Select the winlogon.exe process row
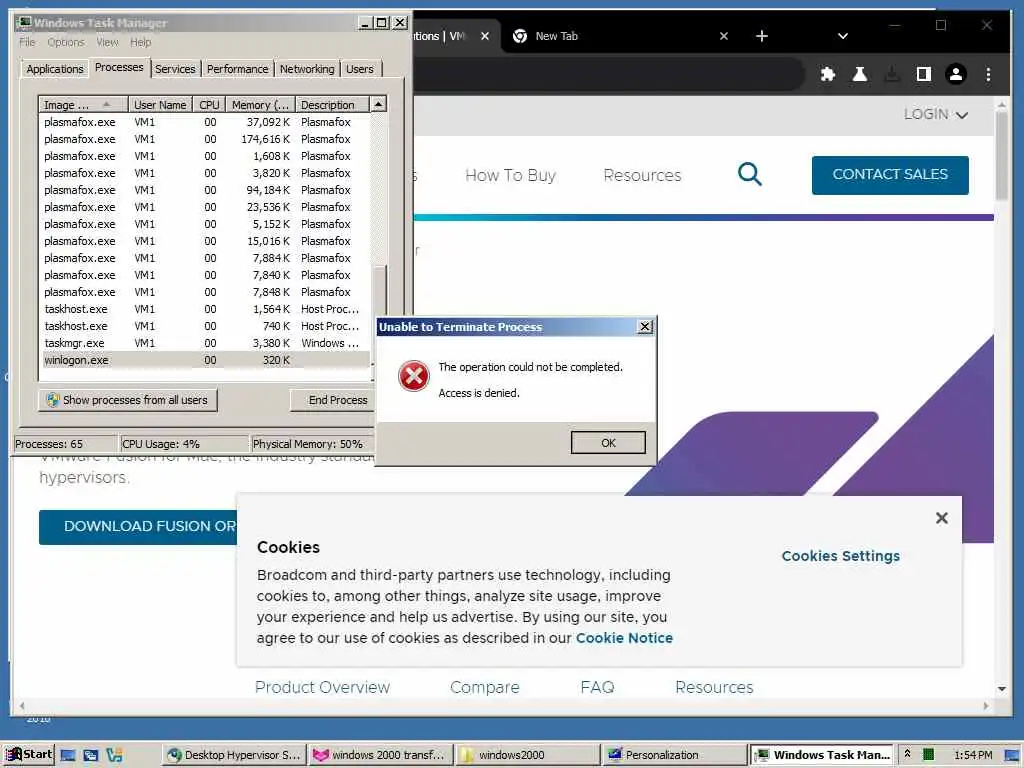This screenshot has width=1024, height=768. 205,360
